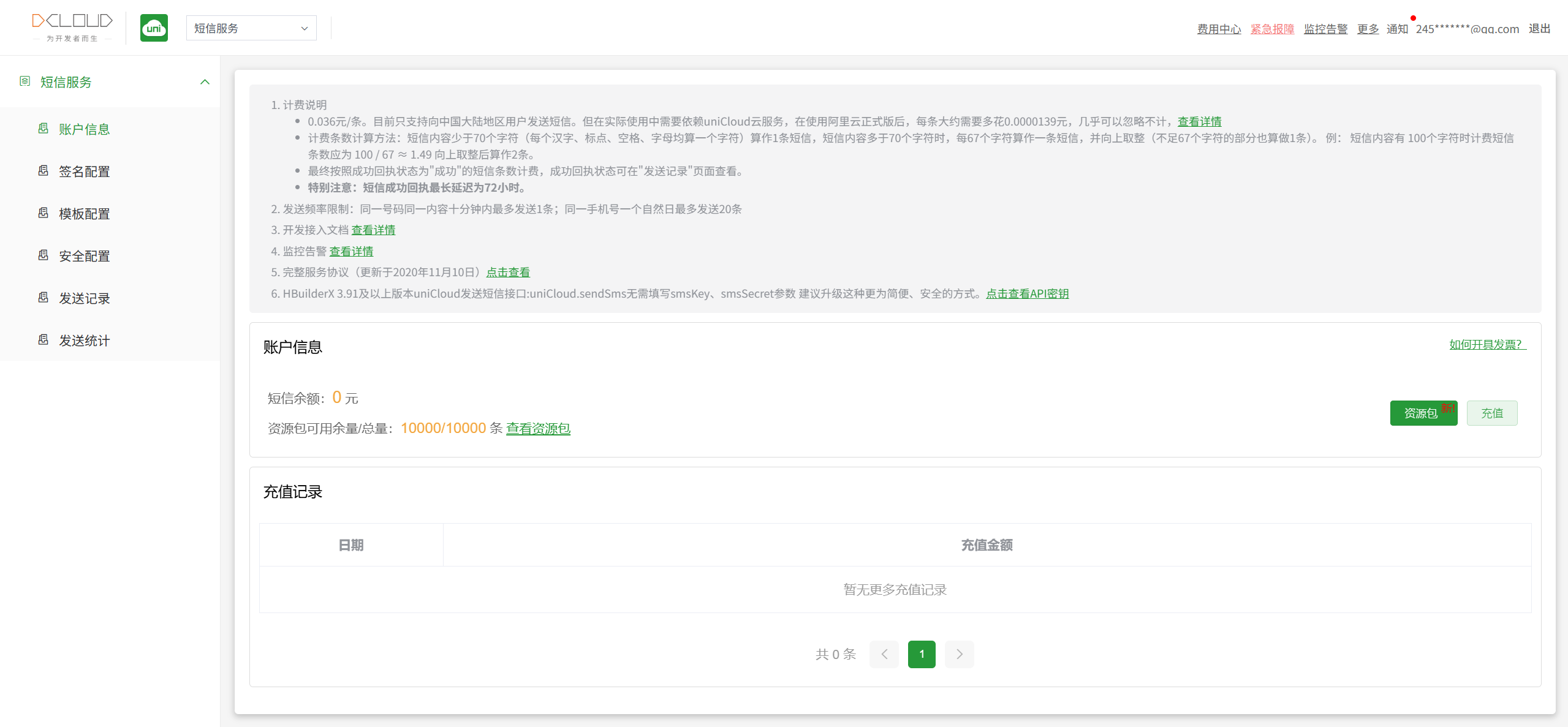Click the icon beside 账户信息
Screen dimensions: 1568x727
44,129
